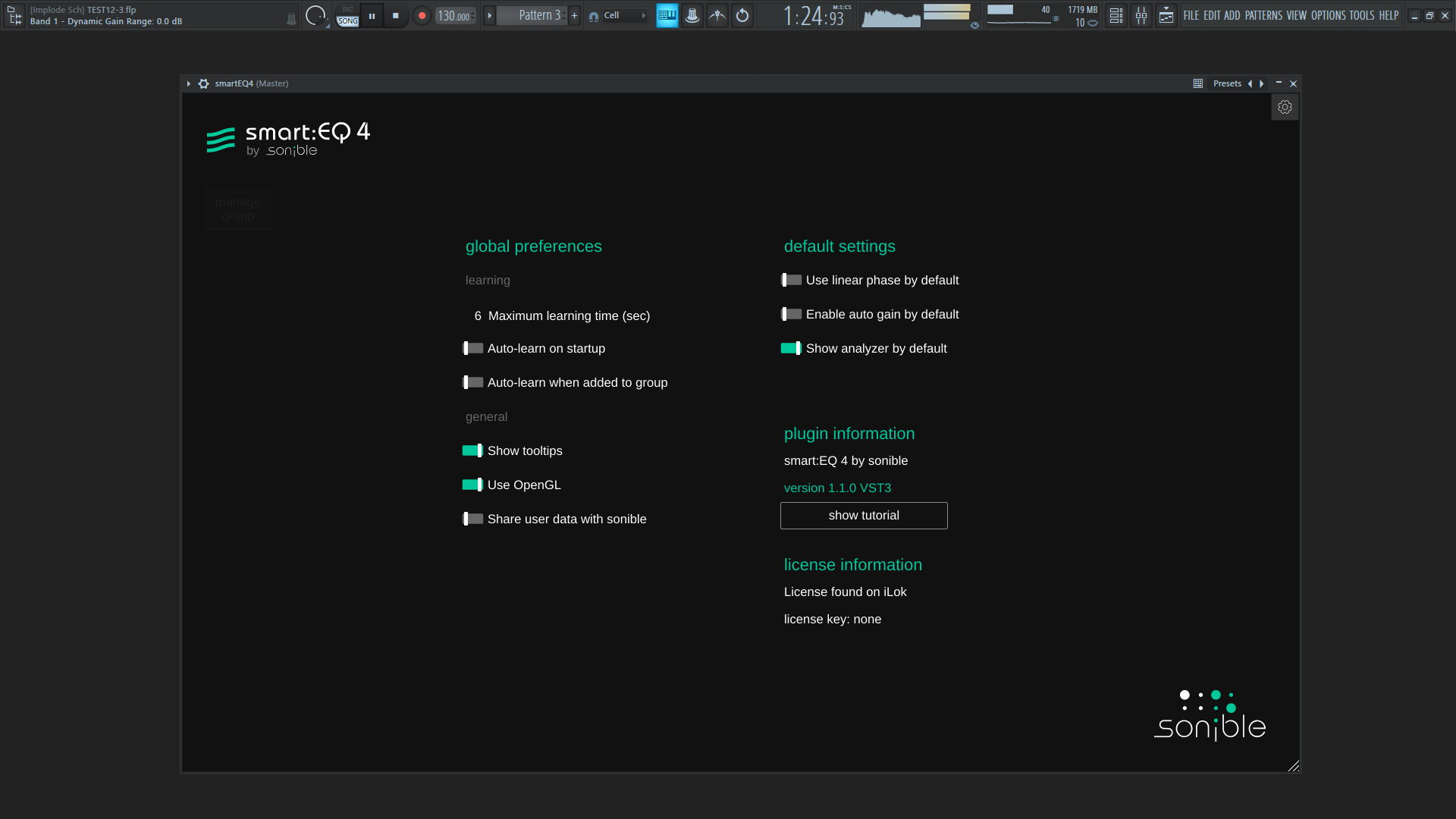Screen dimensions: 1456x819
Task: Open the mixer view icon
Action: tap(1141, 15)
